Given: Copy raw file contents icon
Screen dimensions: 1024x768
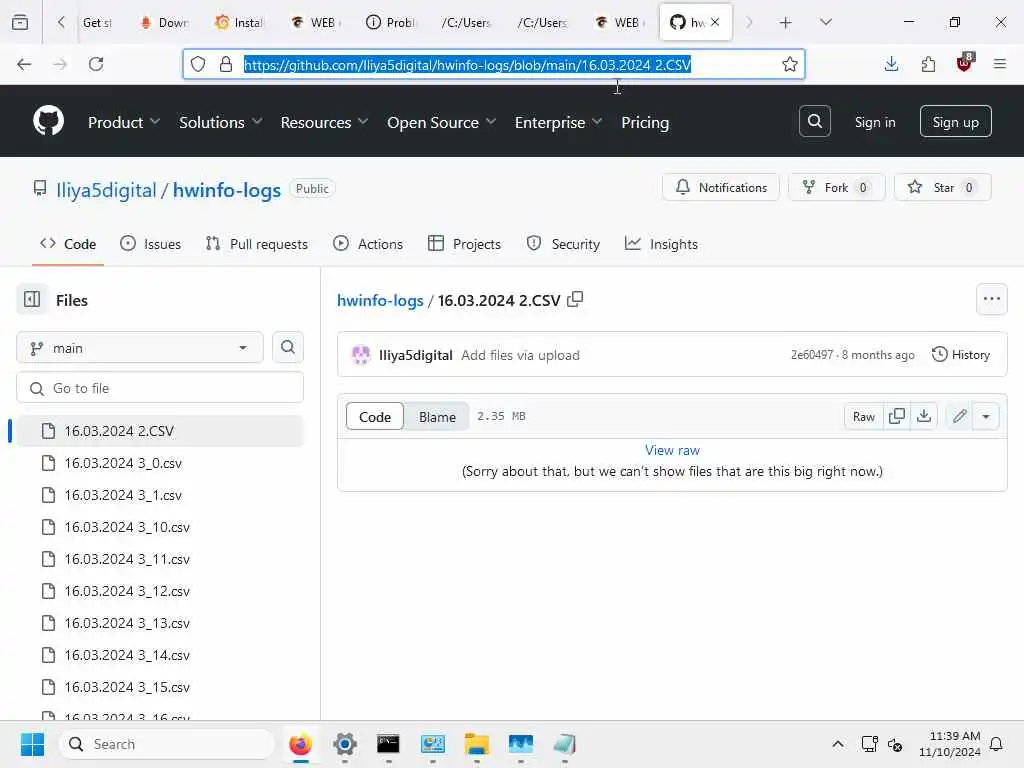Looking at the screenshot, I should pos(897,416).
